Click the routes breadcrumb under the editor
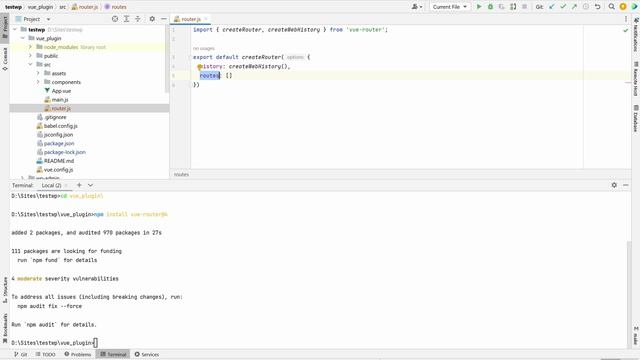This screenshot has height=360, width=640. tap(181, 174)
